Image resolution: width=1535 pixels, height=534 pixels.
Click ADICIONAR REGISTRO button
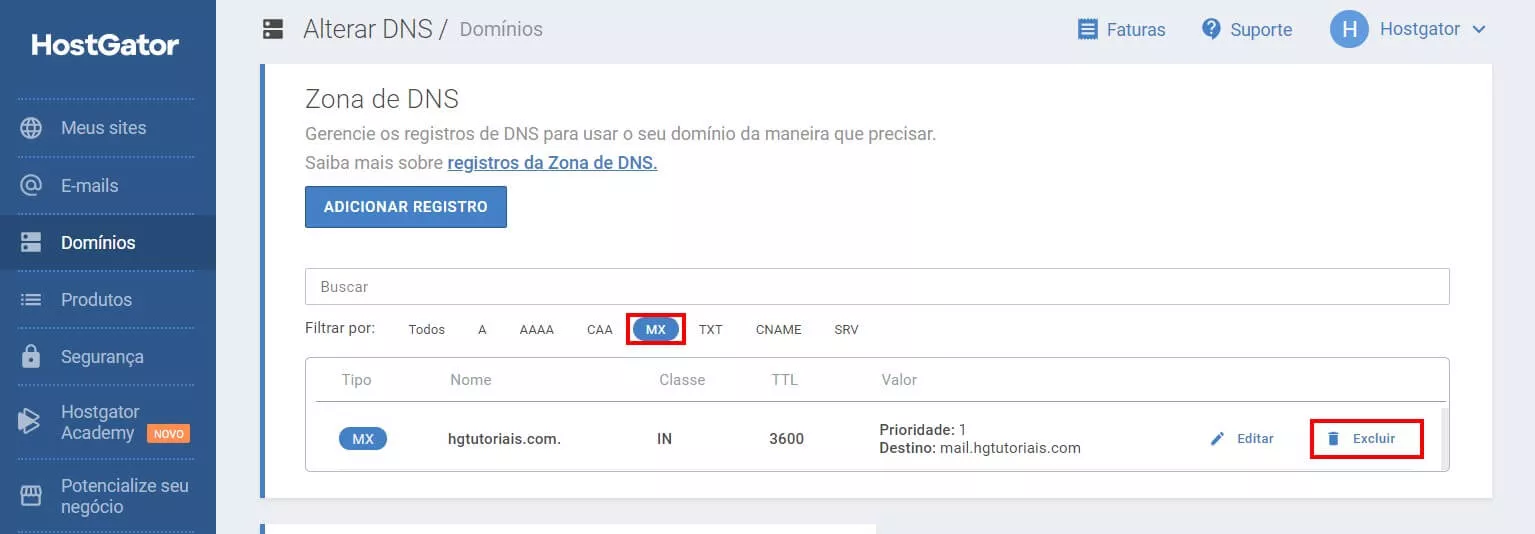[x=406, y=207]
